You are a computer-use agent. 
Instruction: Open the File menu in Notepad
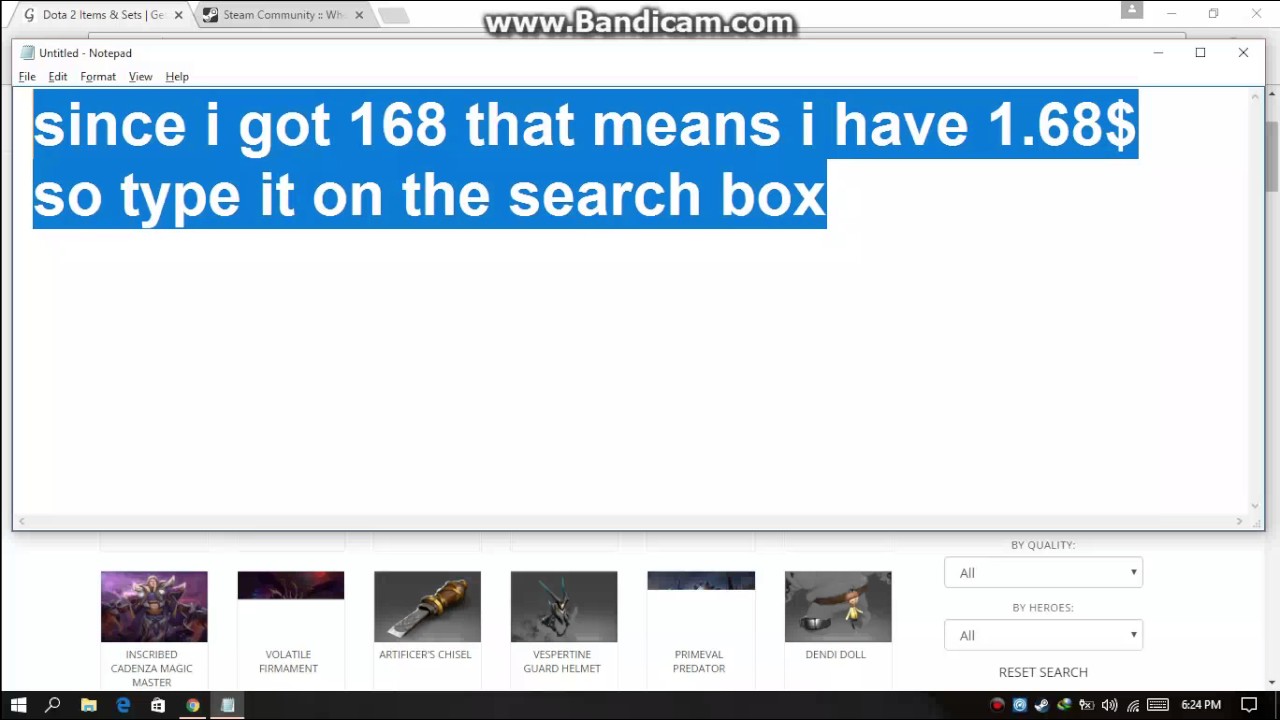[x=27, y=77]
